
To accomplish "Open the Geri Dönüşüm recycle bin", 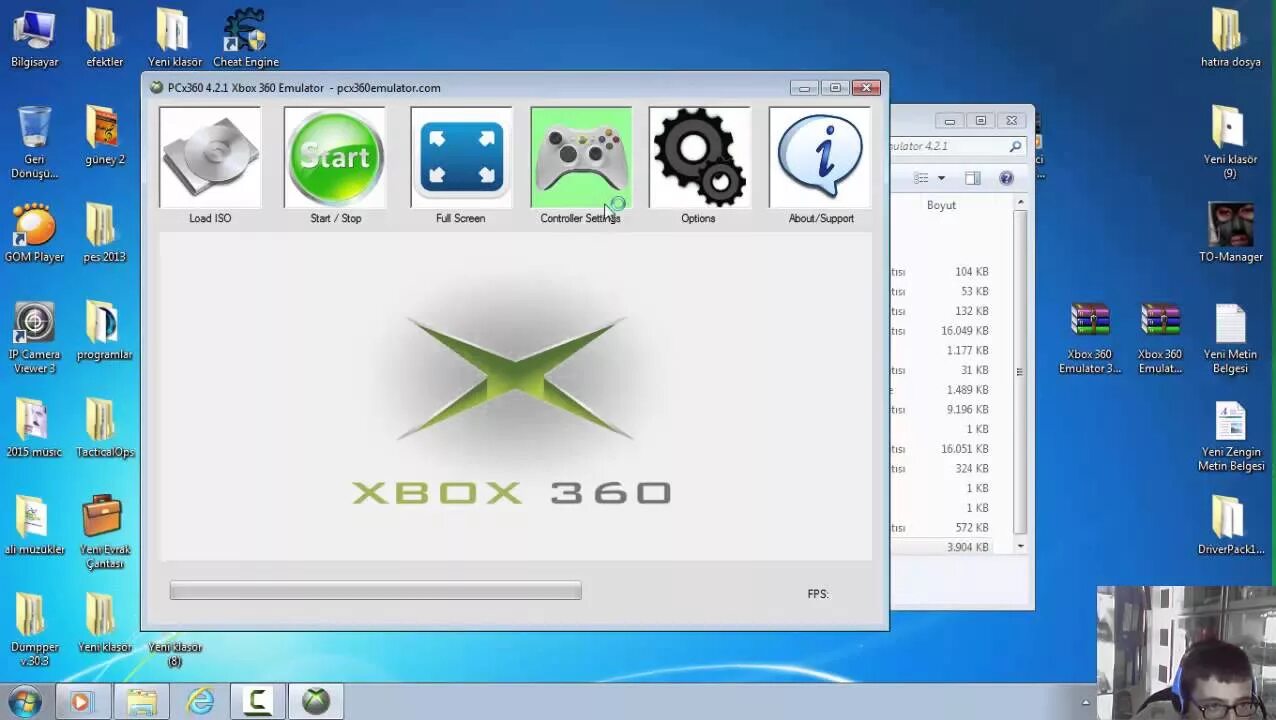I will tap(35, 142).
